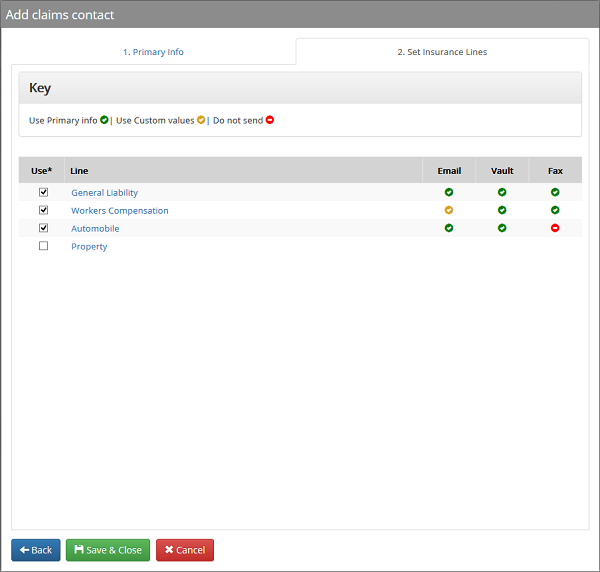Viewport: 600px width, 572px height.
Task: Click Automobile email status icon
Action: [449, 228]
